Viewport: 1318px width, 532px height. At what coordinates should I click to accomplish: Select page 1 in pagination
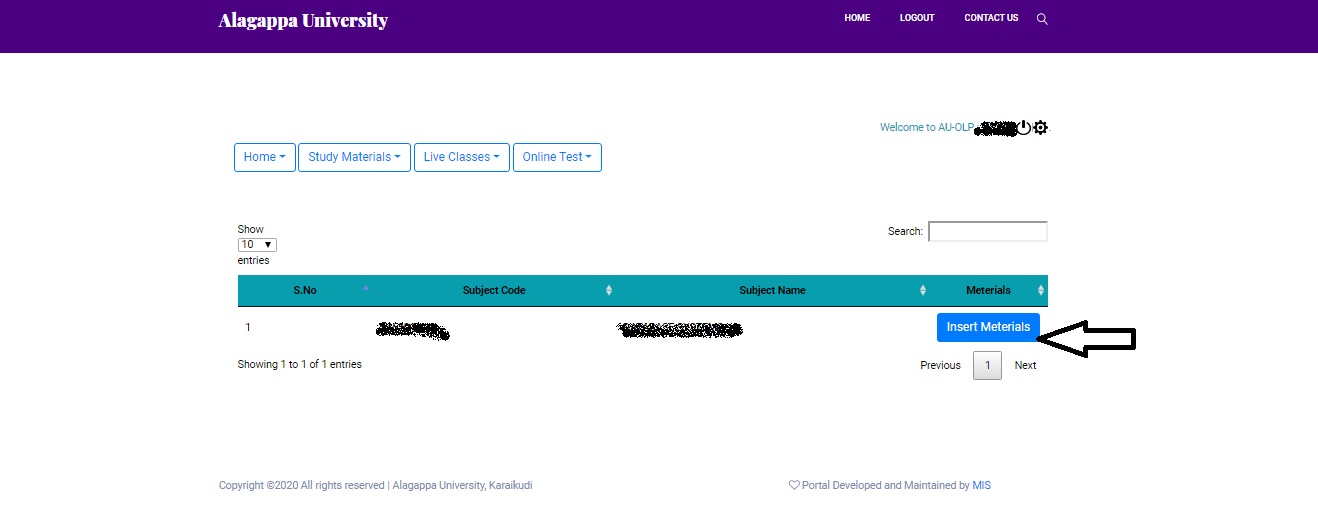coord(987,365)
